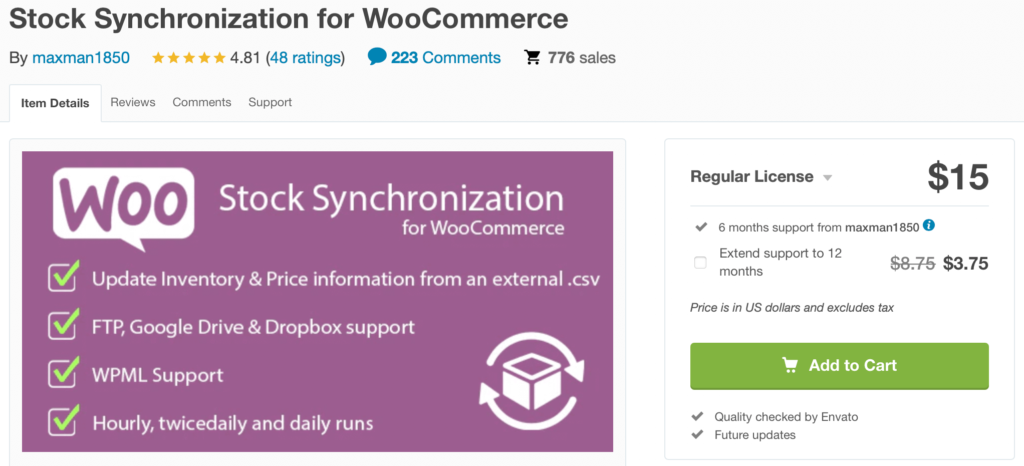Open the Regular License selector label

[x=752, y=177]
